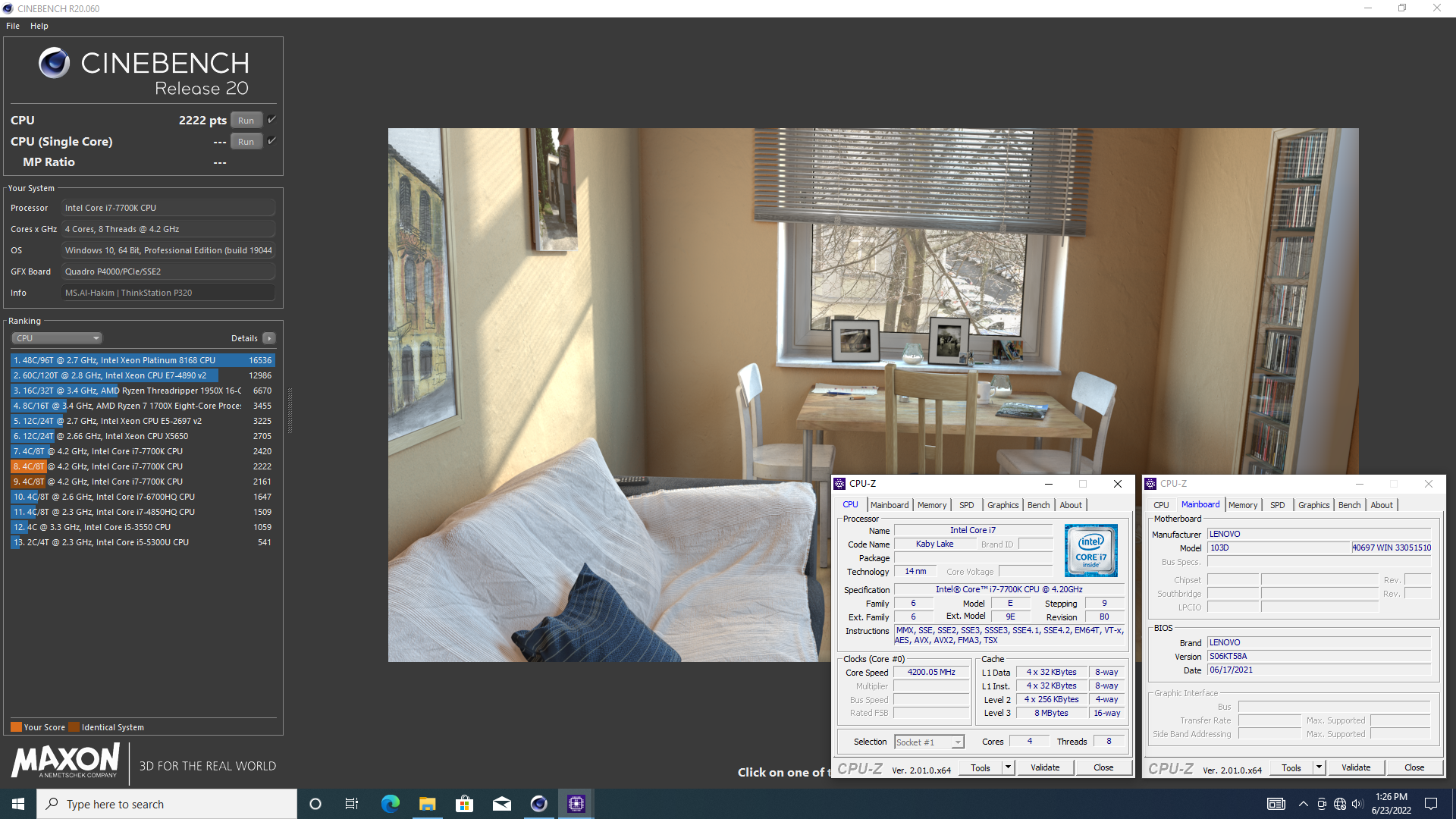
Task: Open the Bench tab in left CPU-Z window
Action: pyautogui.click(x=1038, y=505)
